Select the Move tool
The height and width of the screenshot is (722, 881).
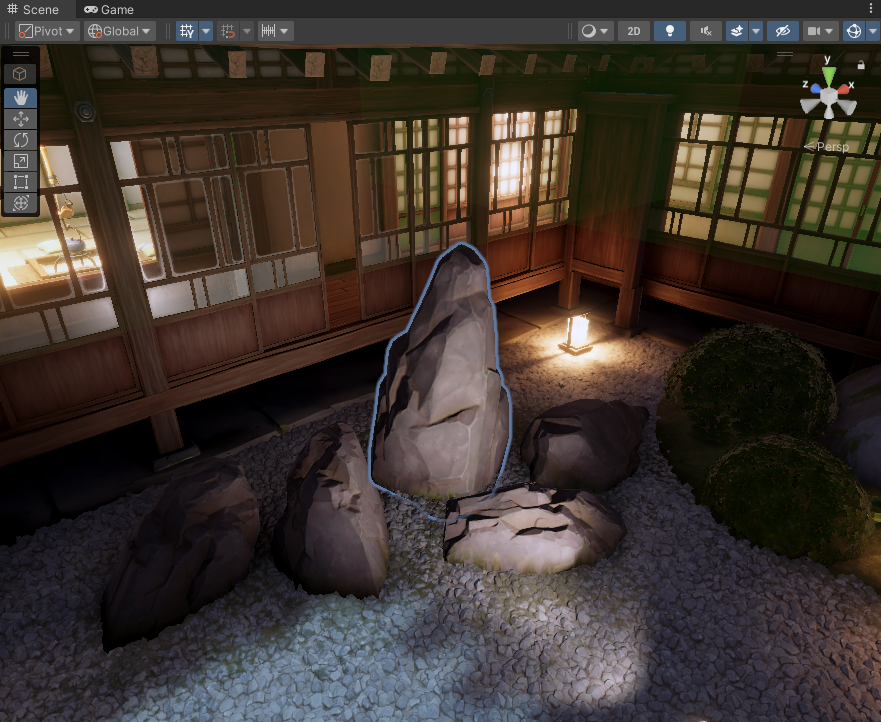(x=21, y=119)
